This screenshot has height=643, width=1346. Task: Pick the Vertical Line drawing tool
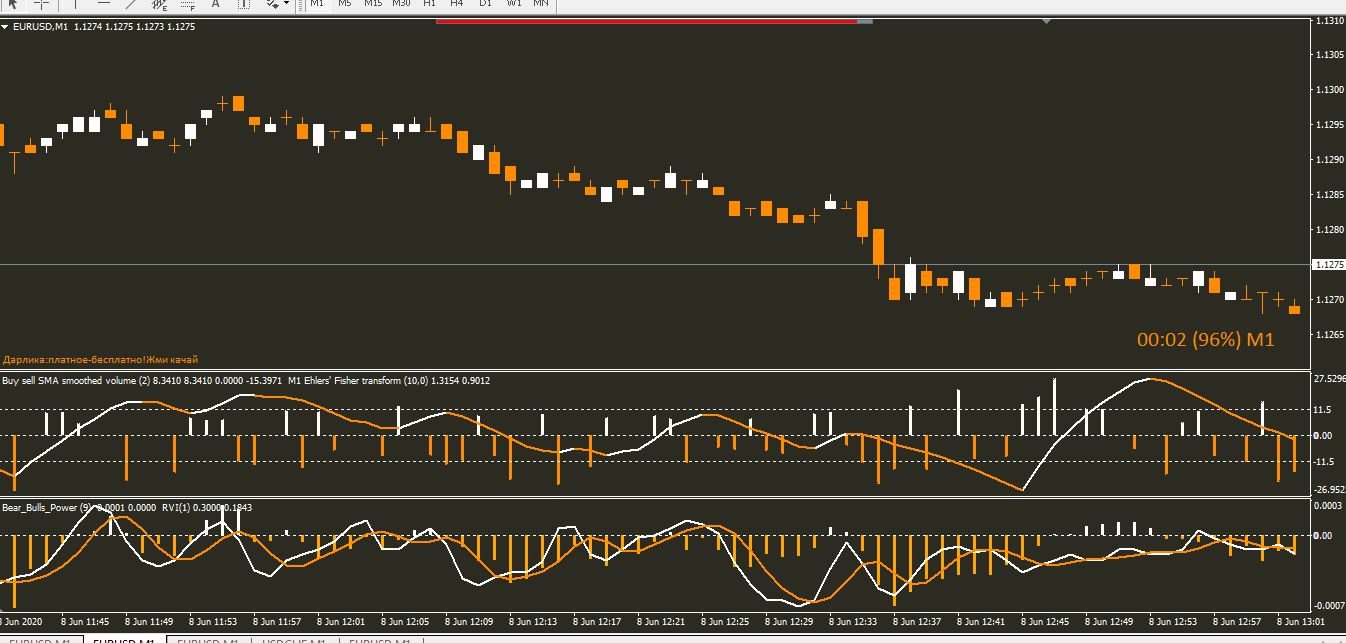(74, 3)
